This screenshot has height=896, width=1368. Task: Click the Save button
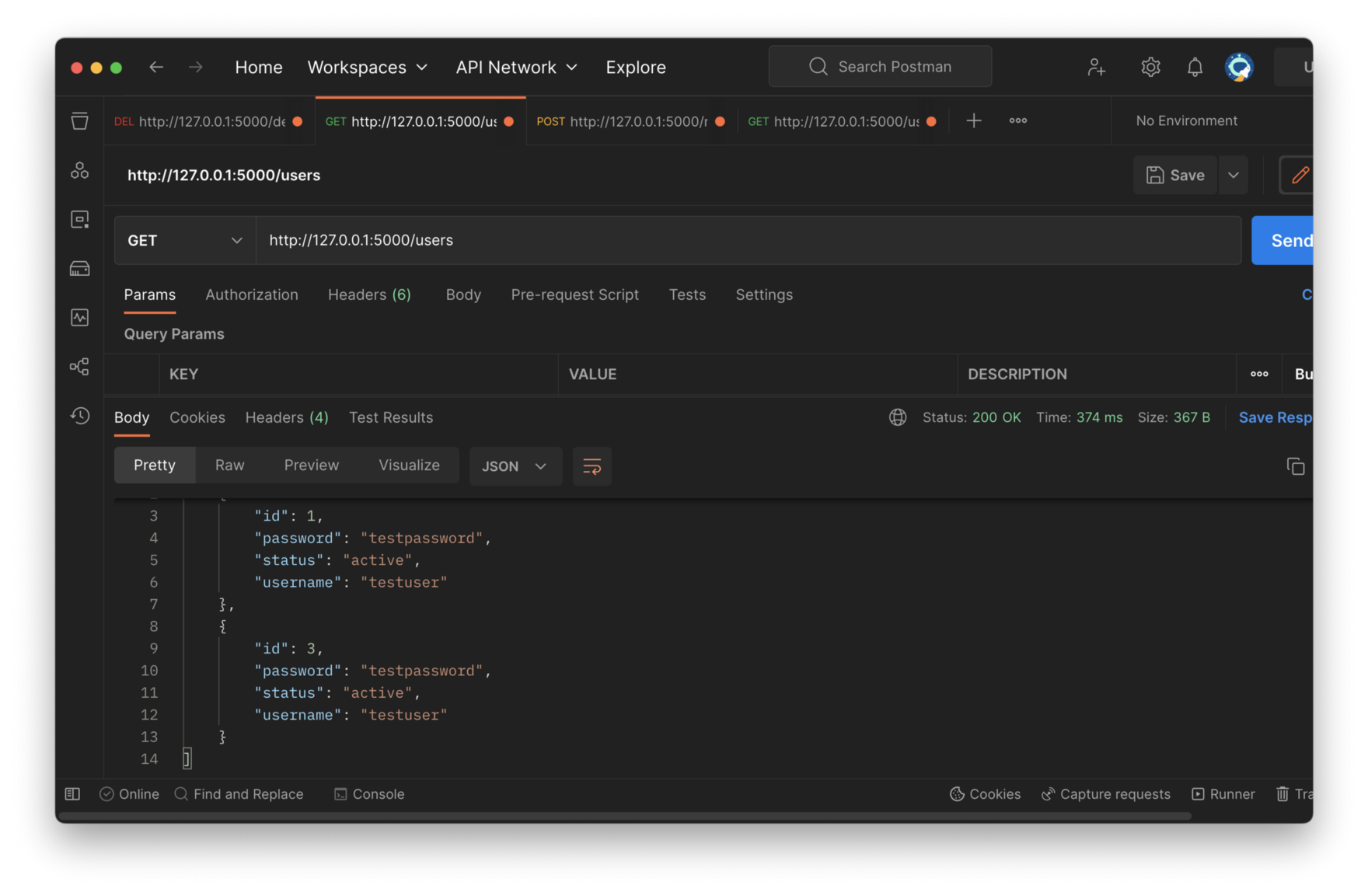(x=1175, y=175)
